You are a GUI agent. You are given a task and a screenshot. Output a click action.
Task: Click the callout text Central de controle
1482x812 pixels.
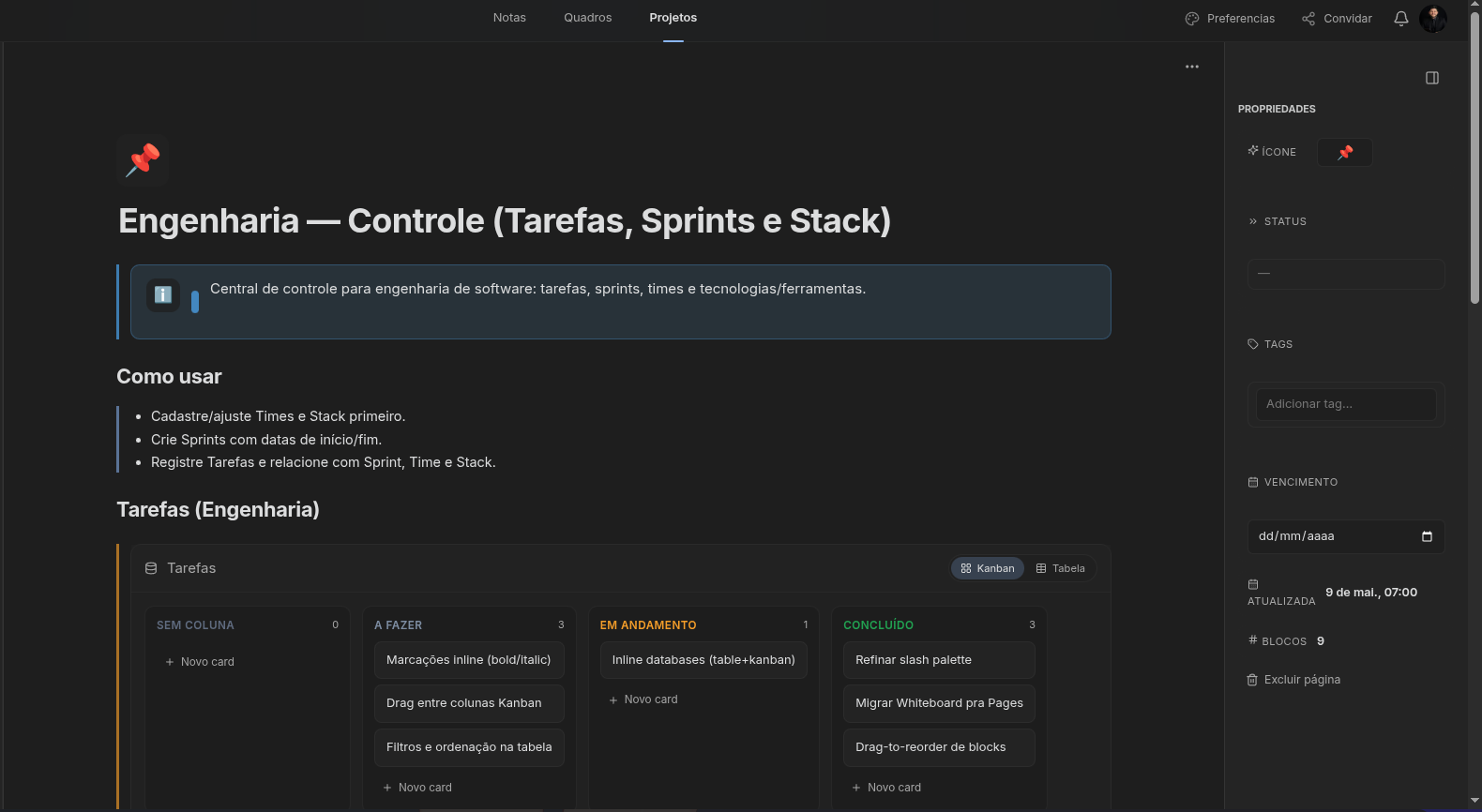tap(537, 289)
